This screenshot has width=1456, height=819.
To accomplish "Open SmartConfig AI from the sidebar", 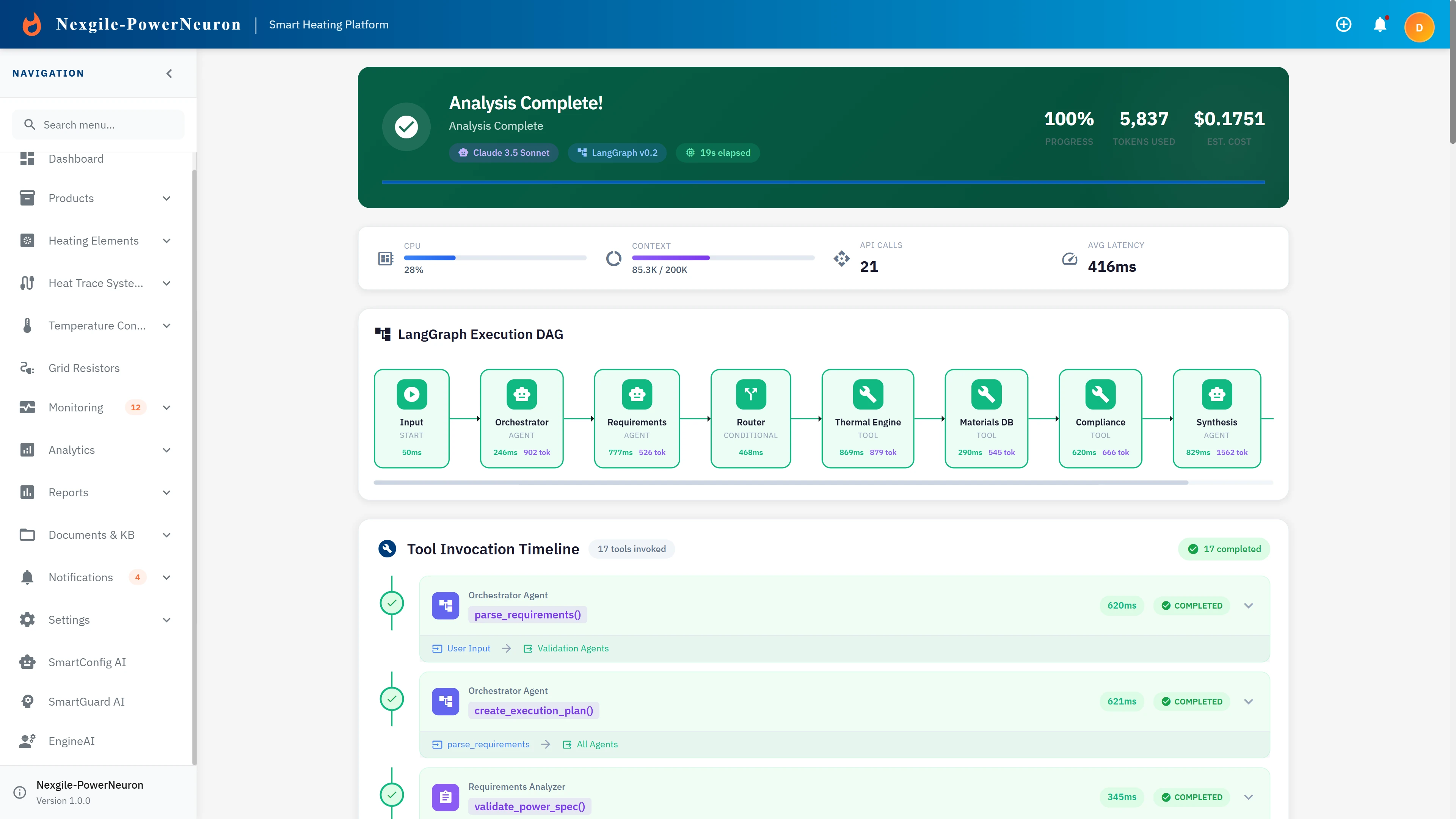I will tap(87, 662).
